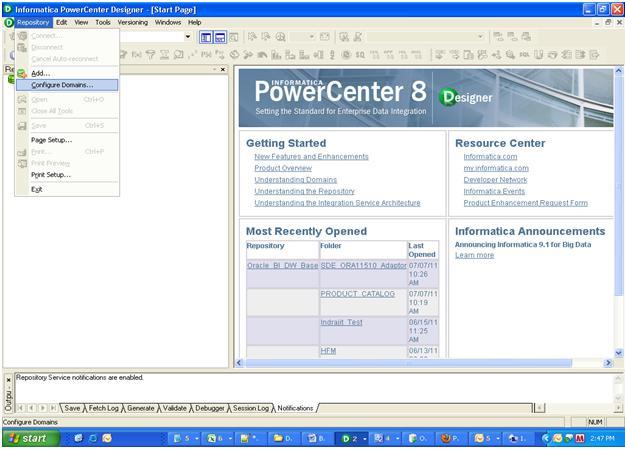Click next output tab arrow
This screenshot has height=450, width=625.
pos(42,408)
